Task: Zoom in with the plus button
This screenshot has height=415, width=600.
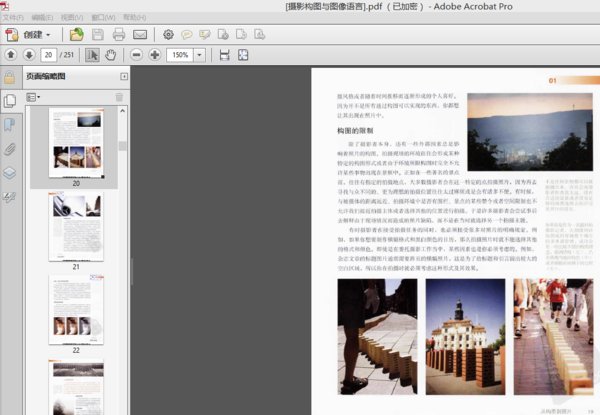Action: 154,54
